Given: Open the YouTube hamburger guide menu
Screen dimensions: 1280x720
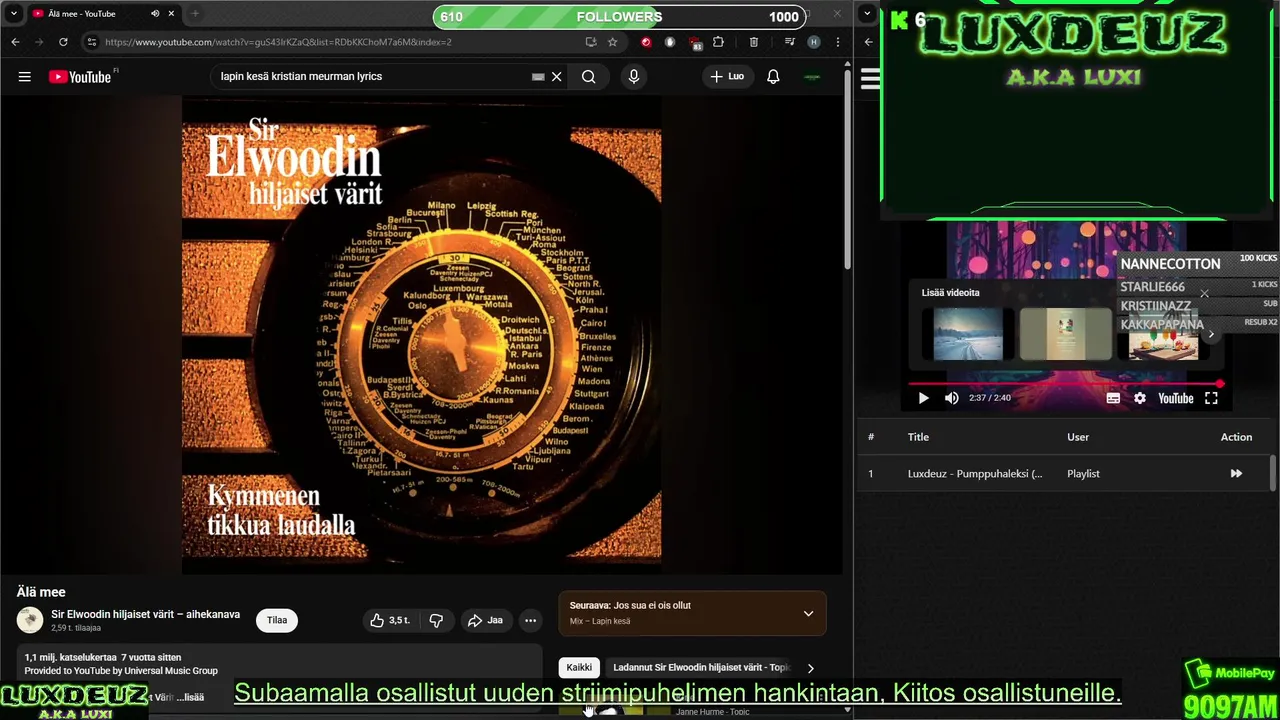Looking at the screenshot, I should 24,77.
